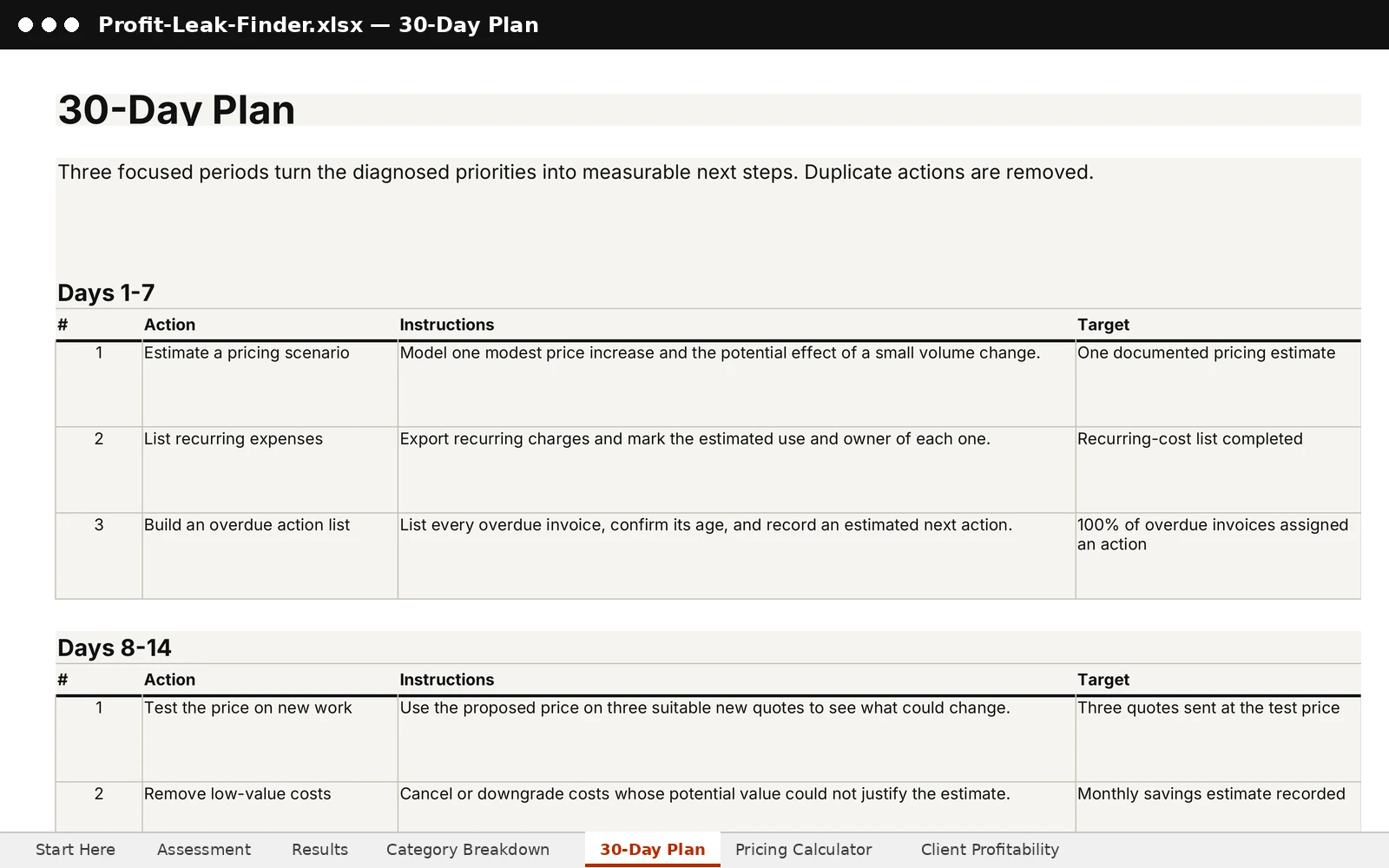Screen dimensions: 1389x868
Task: Click 'Recurring-cost list completed' target cell
Action: tap(1218, 470)
